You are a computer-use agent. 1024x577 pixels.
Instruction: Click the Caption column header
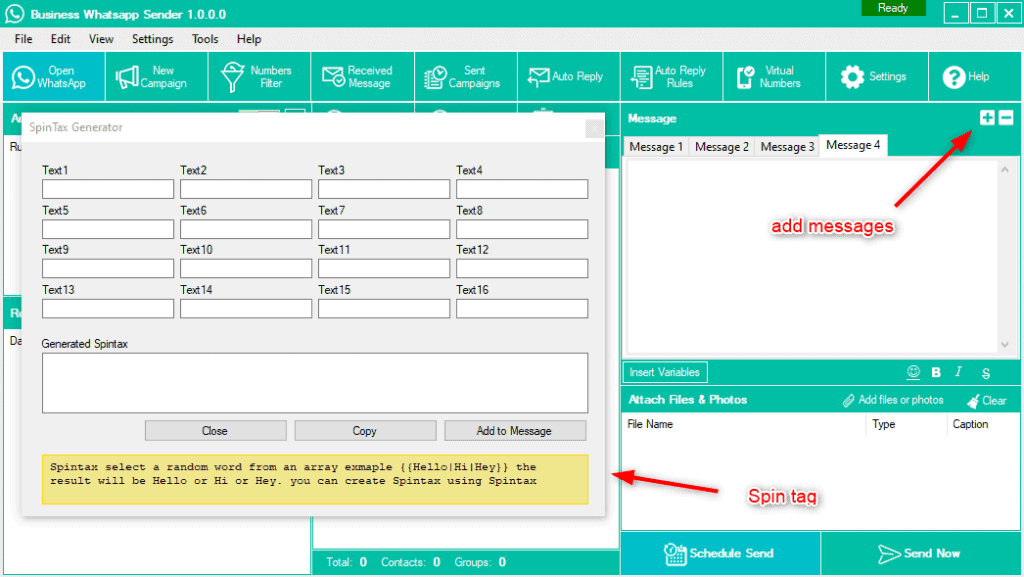[982, 424]
